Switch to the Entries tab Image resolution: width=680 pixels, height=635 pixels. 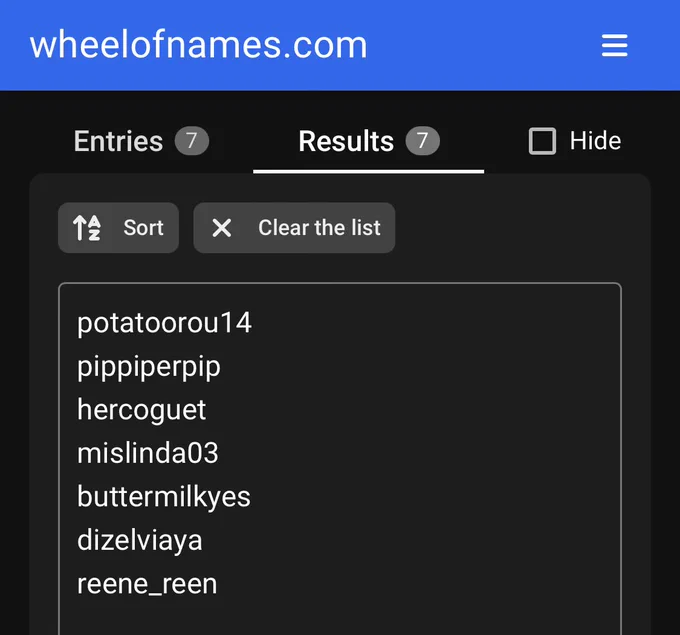click(x=141, y=141)
